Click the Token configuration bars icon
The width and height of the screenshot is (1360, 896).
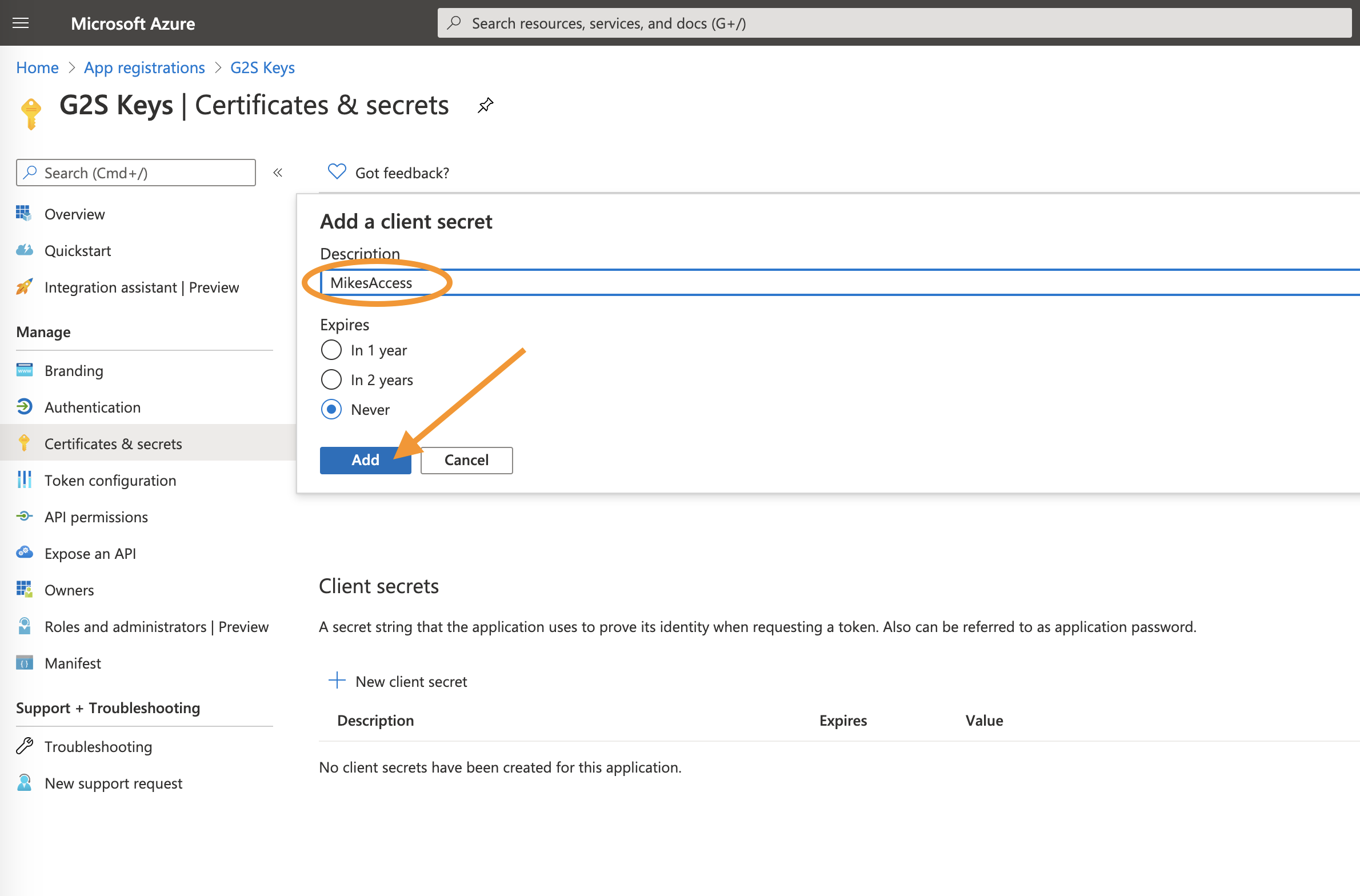tap(24, 479)
